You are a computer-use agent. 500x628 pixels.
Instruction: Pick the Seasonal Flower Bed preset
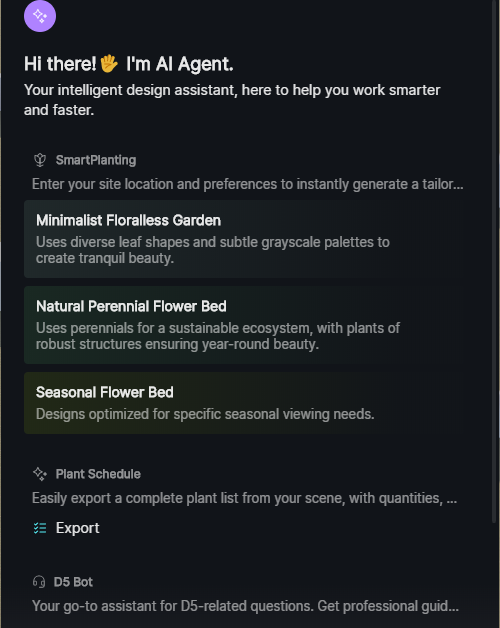[244, 403]
